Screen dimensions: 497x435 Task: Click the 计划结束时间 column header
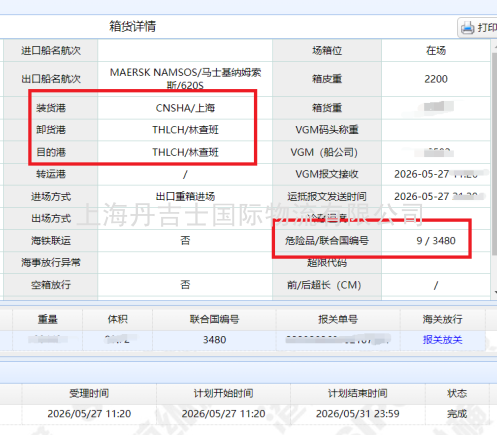pyautogui.click(x=358, y=393)
